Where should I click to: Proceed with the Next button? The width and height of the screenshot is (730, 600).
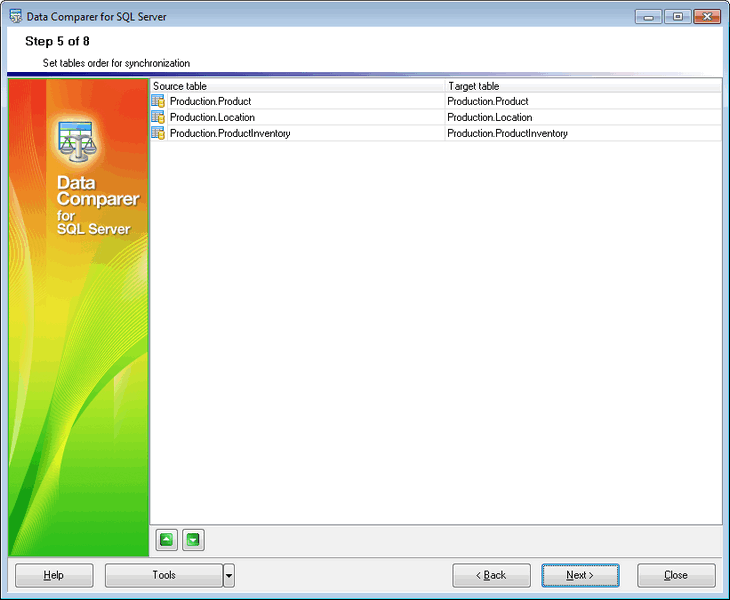(x=580, y=575)
